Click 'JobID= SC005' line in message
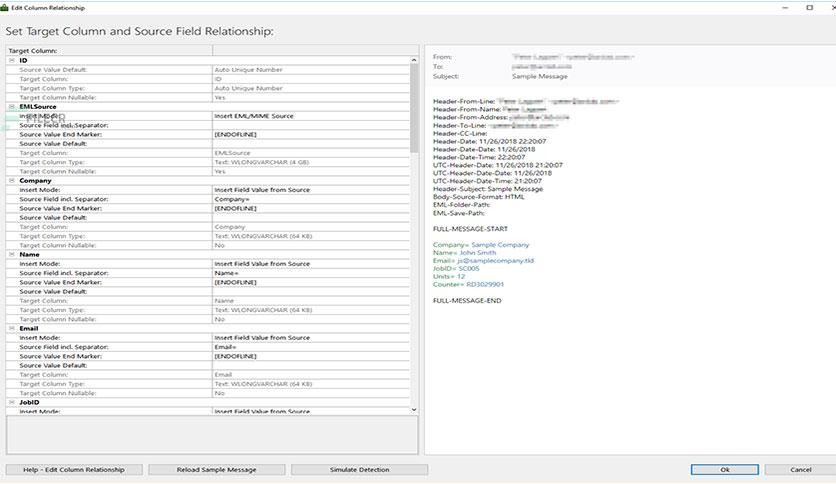836x484 pixels. pos(456,269)
